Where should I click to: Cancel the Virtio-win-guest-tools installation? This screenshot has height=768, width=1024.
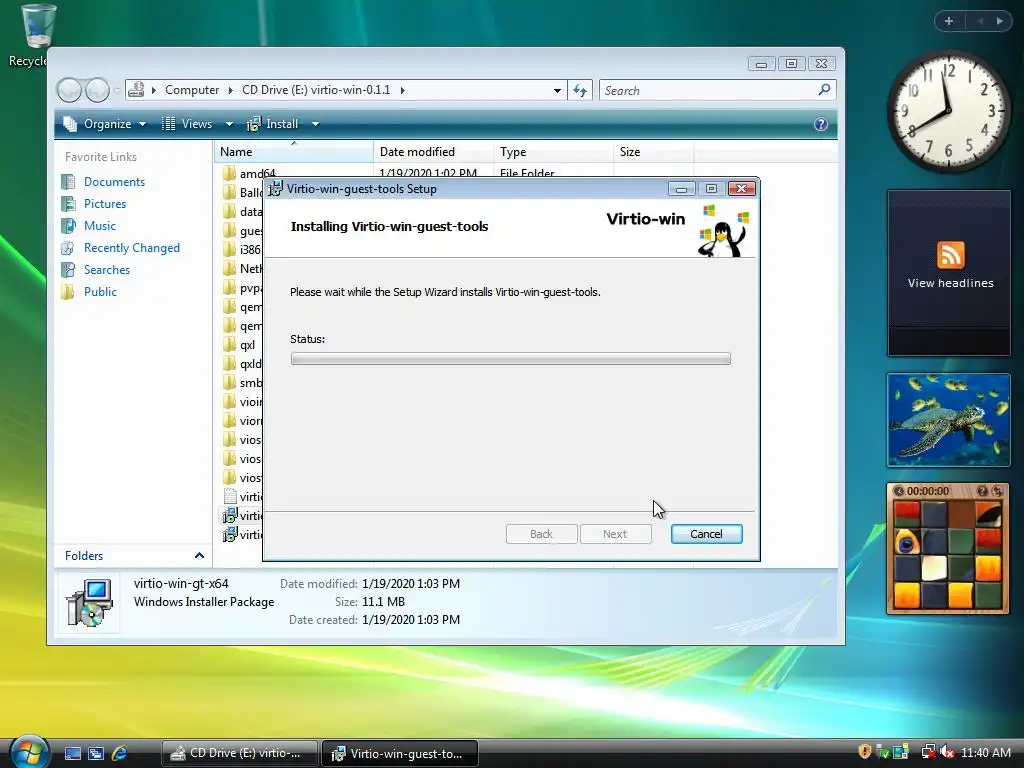[707, 534]
